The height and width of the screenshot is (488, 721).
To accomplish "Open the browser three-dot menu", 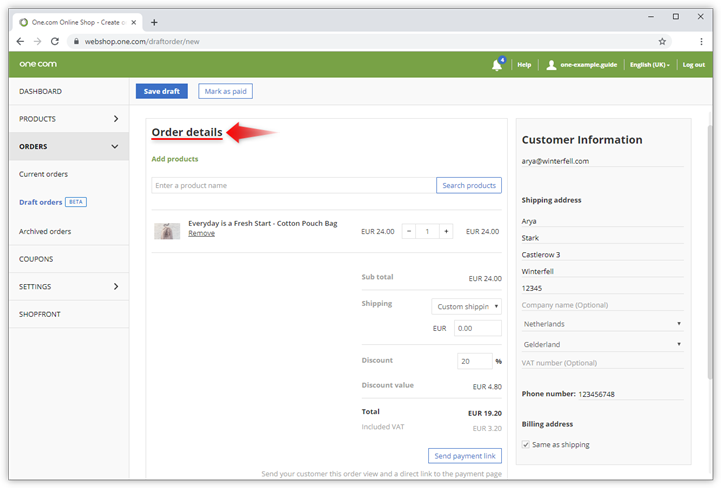I will tap(700, 41).
